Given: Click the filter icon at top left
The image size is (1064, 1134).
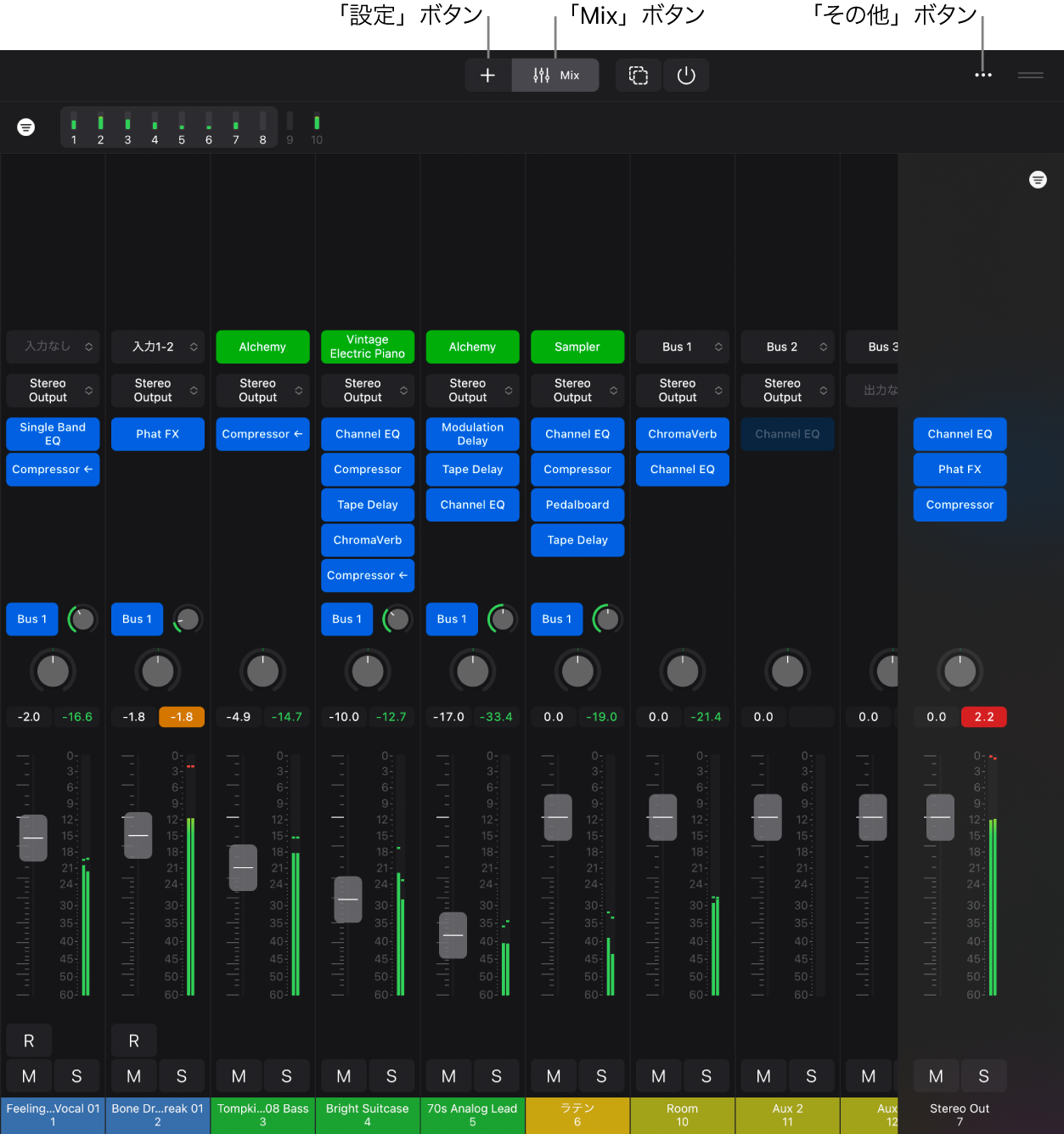Looking at the screenshot, I should coord(26,127).
